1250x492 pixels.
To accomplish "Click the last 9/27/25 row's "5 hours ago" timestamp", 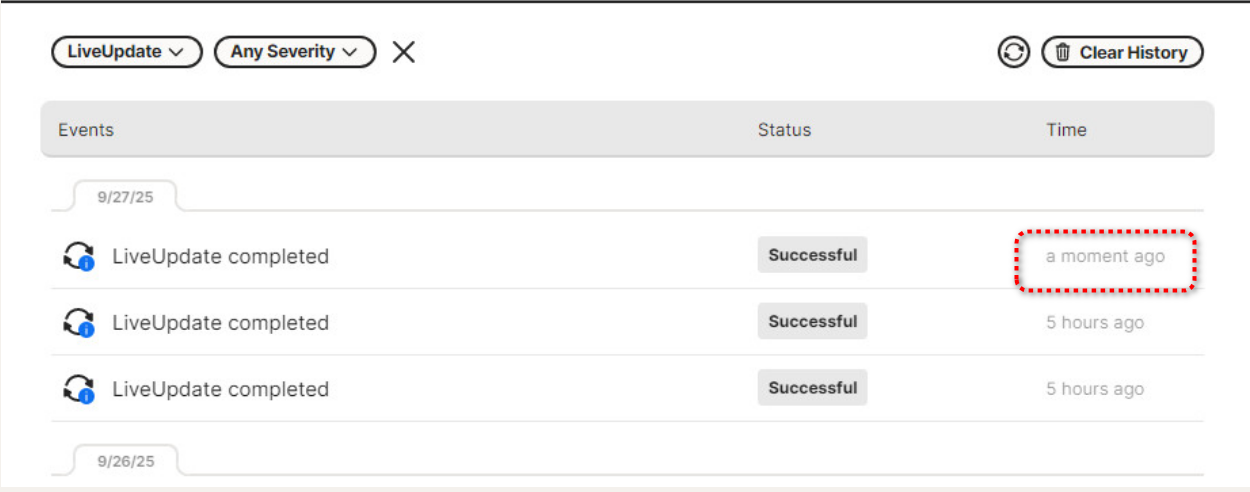I will [x=1095, y=389].
